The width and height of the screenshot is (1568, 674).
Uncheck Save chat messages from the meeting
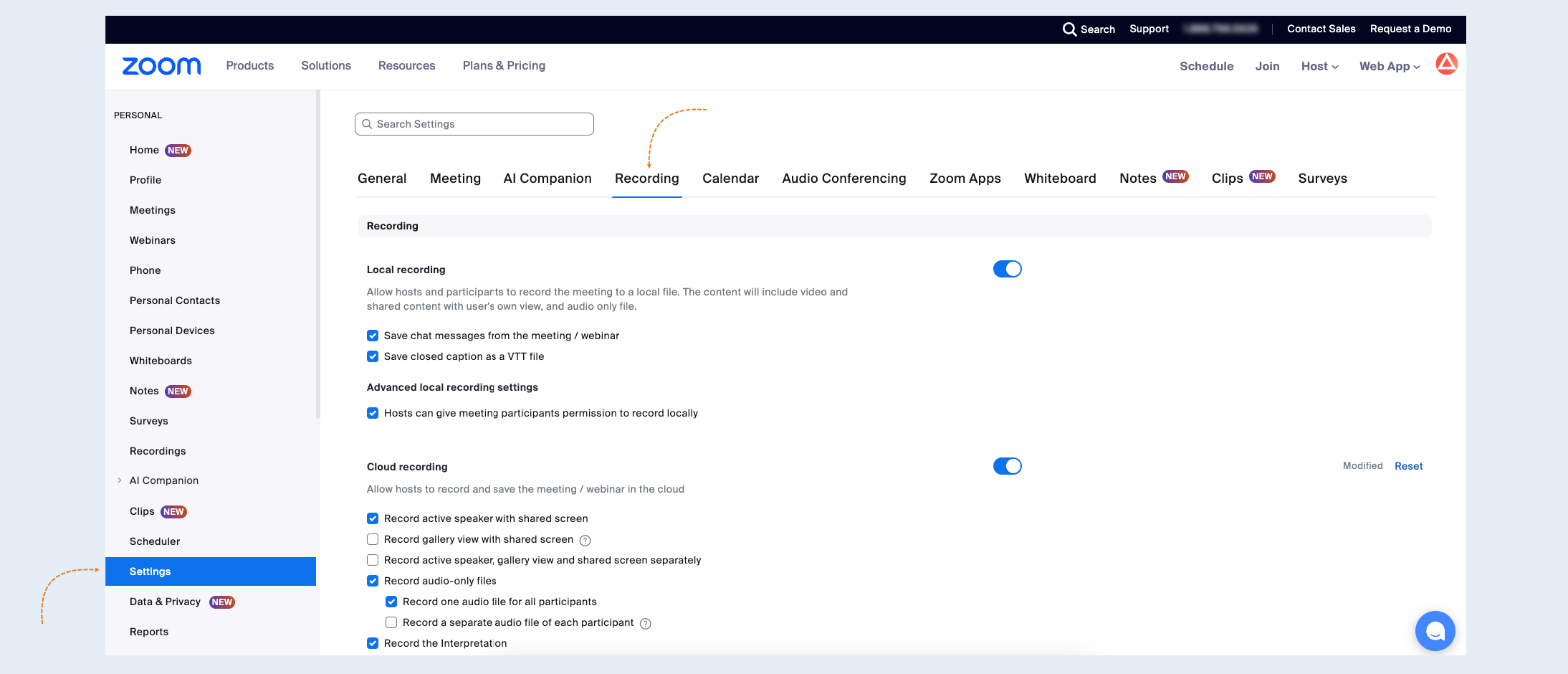pyautogui.click(x=373, y=336)
